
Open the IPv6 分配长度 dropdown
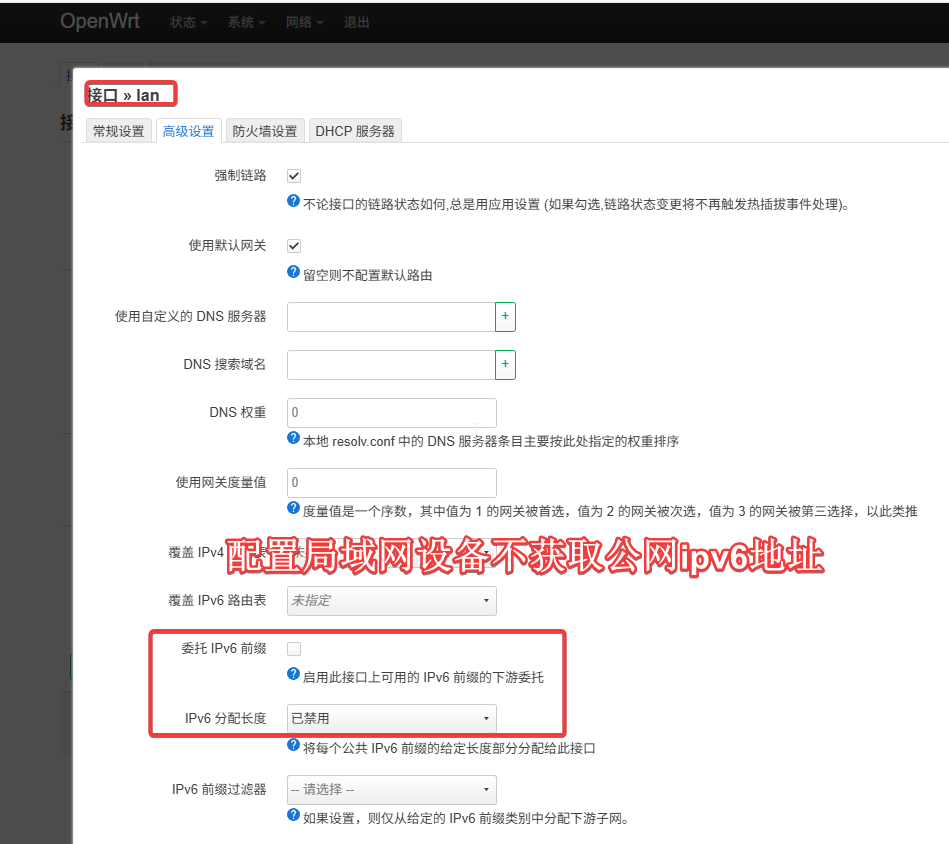click(391, 718)
